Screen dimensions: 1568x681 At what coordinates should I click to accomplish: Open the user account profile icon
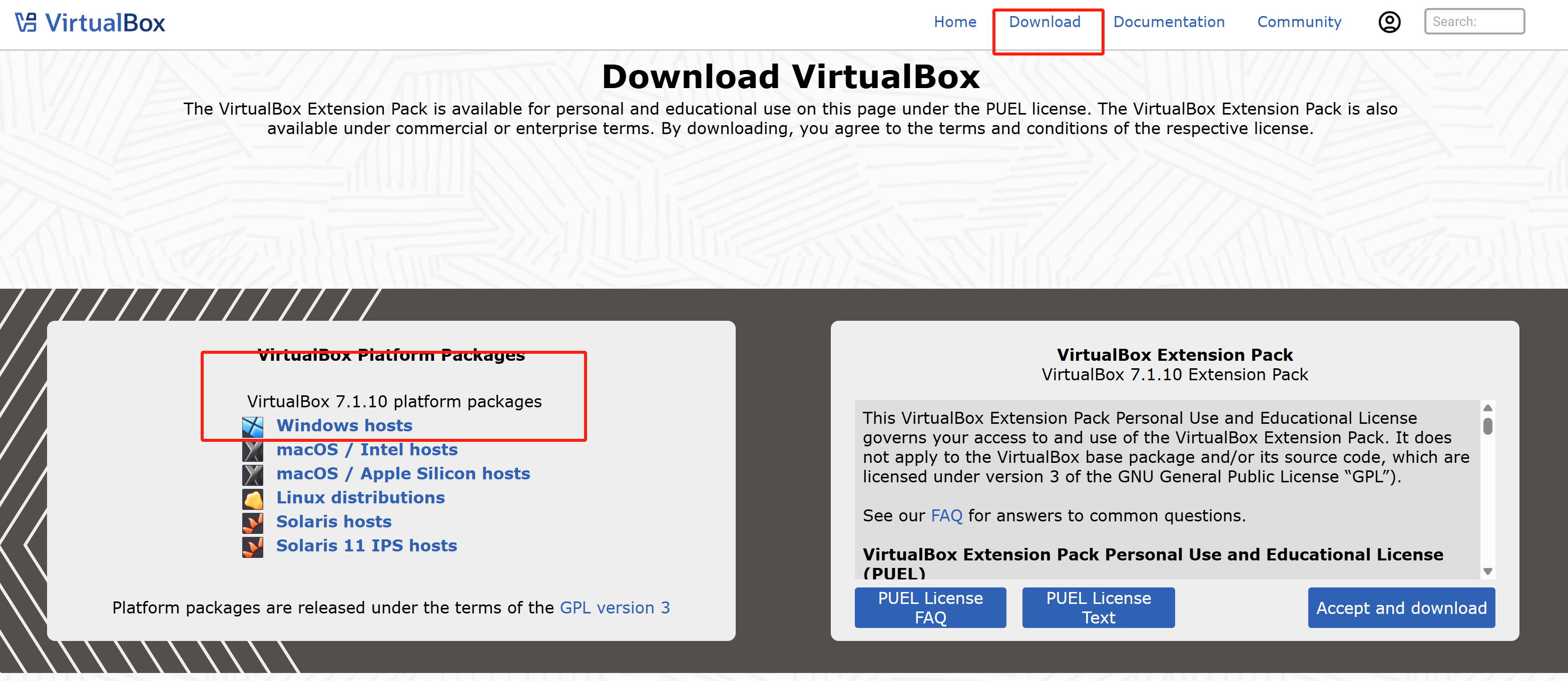coord(1389,23)
